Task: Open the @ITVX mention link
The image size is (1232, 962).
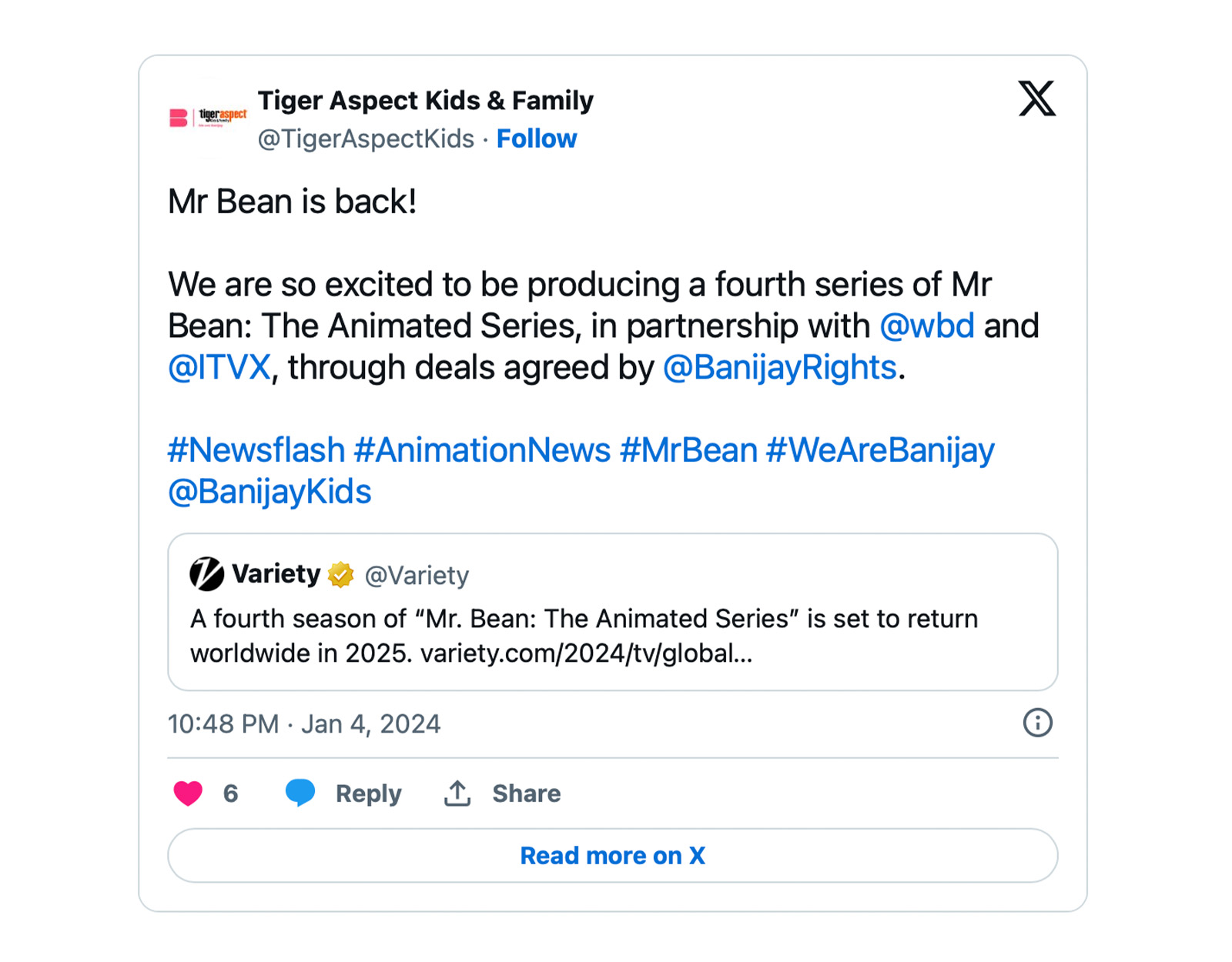Action: [x=219, y=367]
